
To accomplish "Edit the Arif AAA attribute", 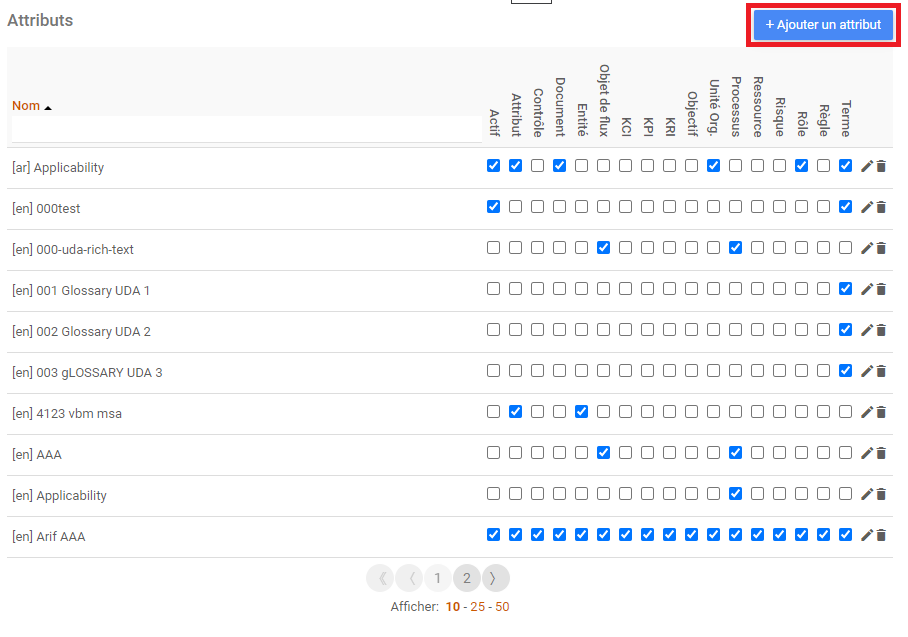I will pyautogui.click(x=867, y=535).
